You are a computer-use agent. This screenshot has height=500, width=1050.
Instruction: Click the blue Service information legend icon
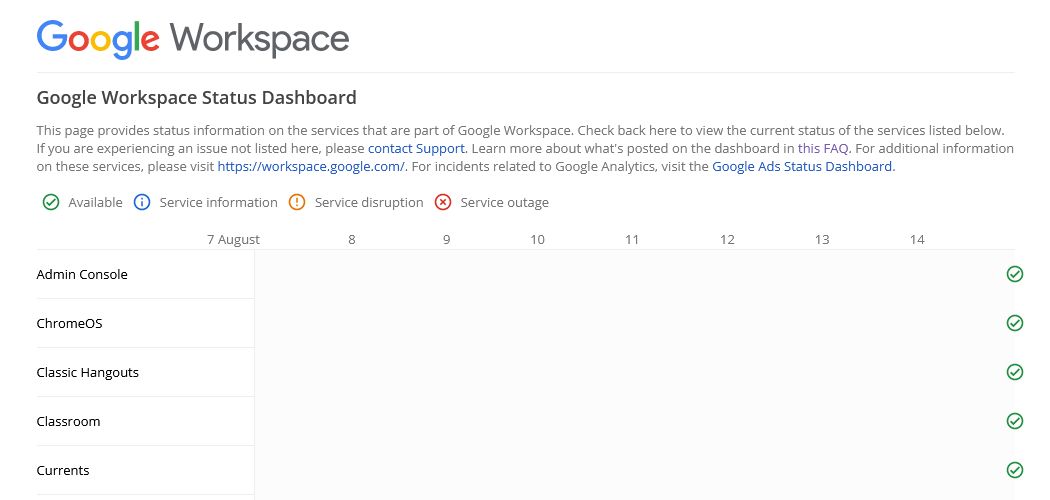click(142, 202)
